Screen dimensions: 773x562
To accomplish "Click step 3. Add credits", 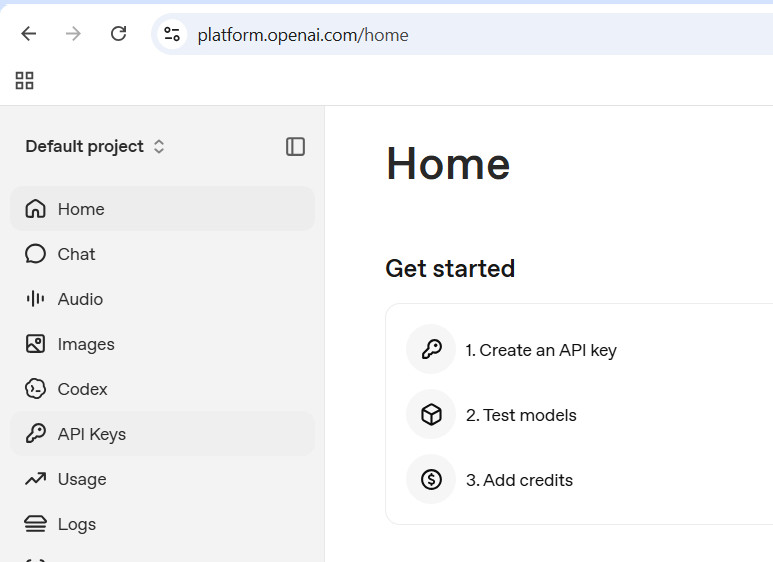I will coord(519,480).
